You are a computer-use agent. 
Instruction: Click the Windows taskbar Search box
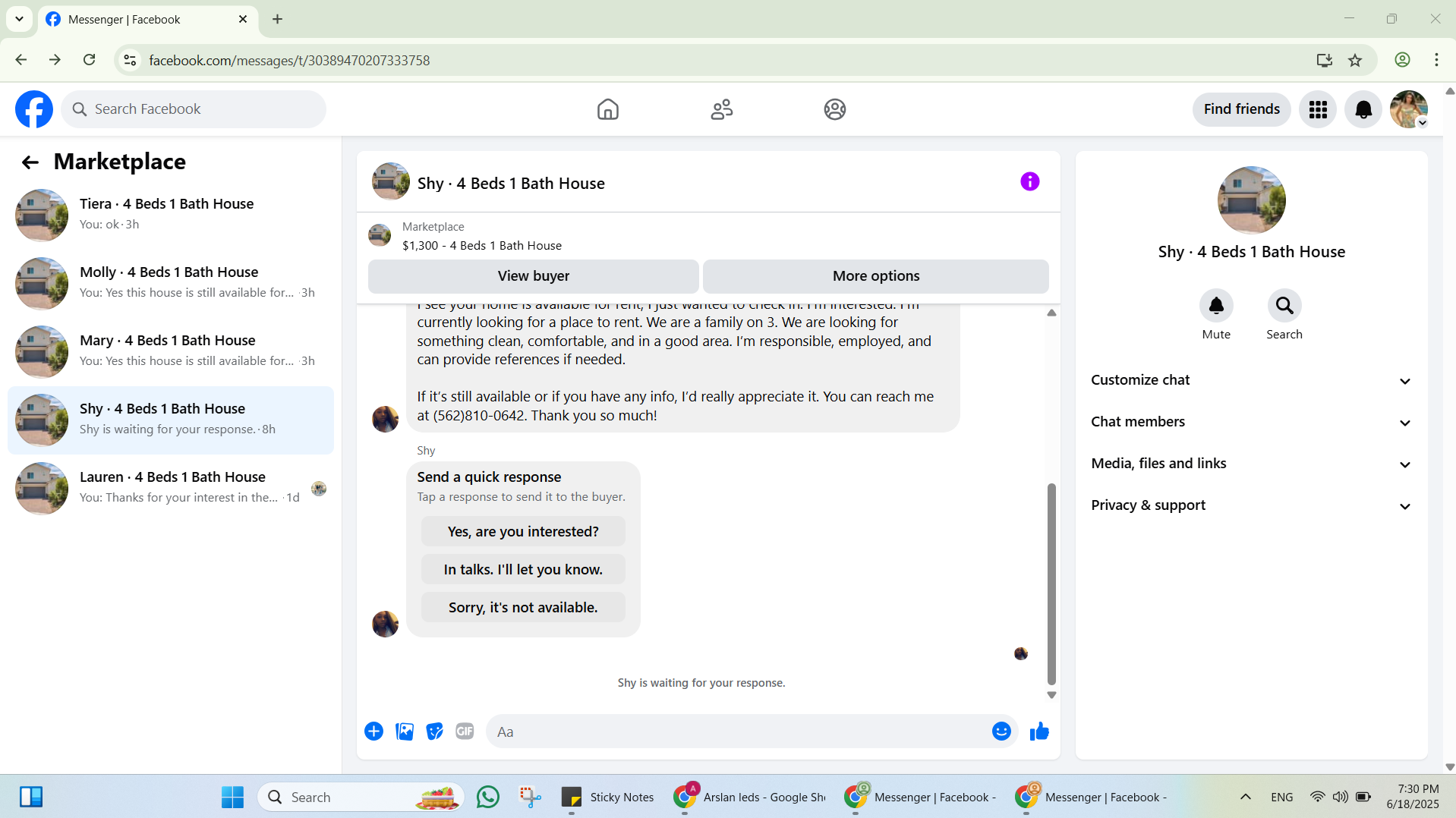[x=361, y=797]
